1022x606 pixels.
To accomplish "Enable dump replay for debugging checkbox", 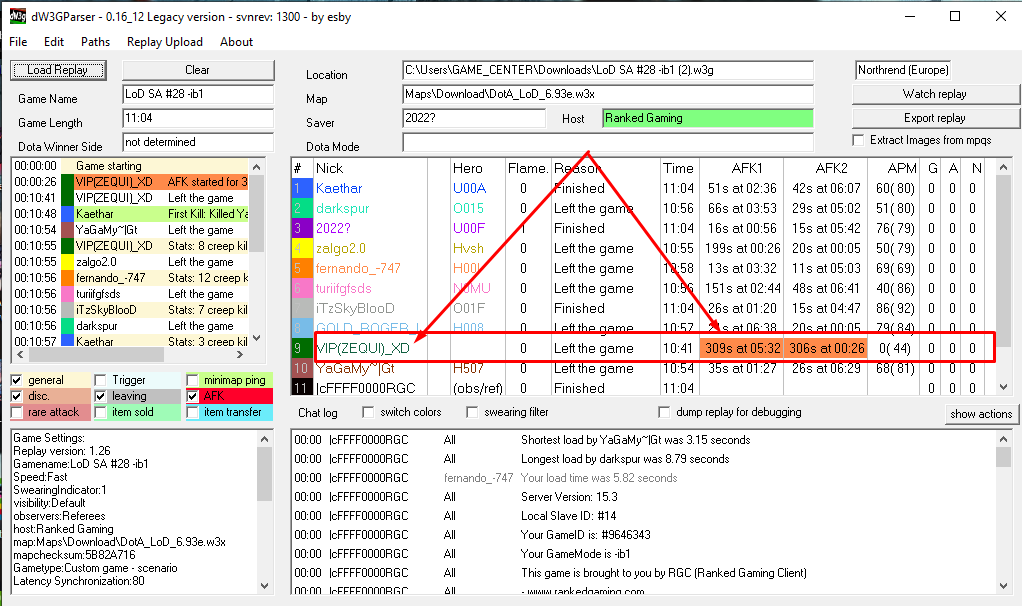I will coord(664,412).
